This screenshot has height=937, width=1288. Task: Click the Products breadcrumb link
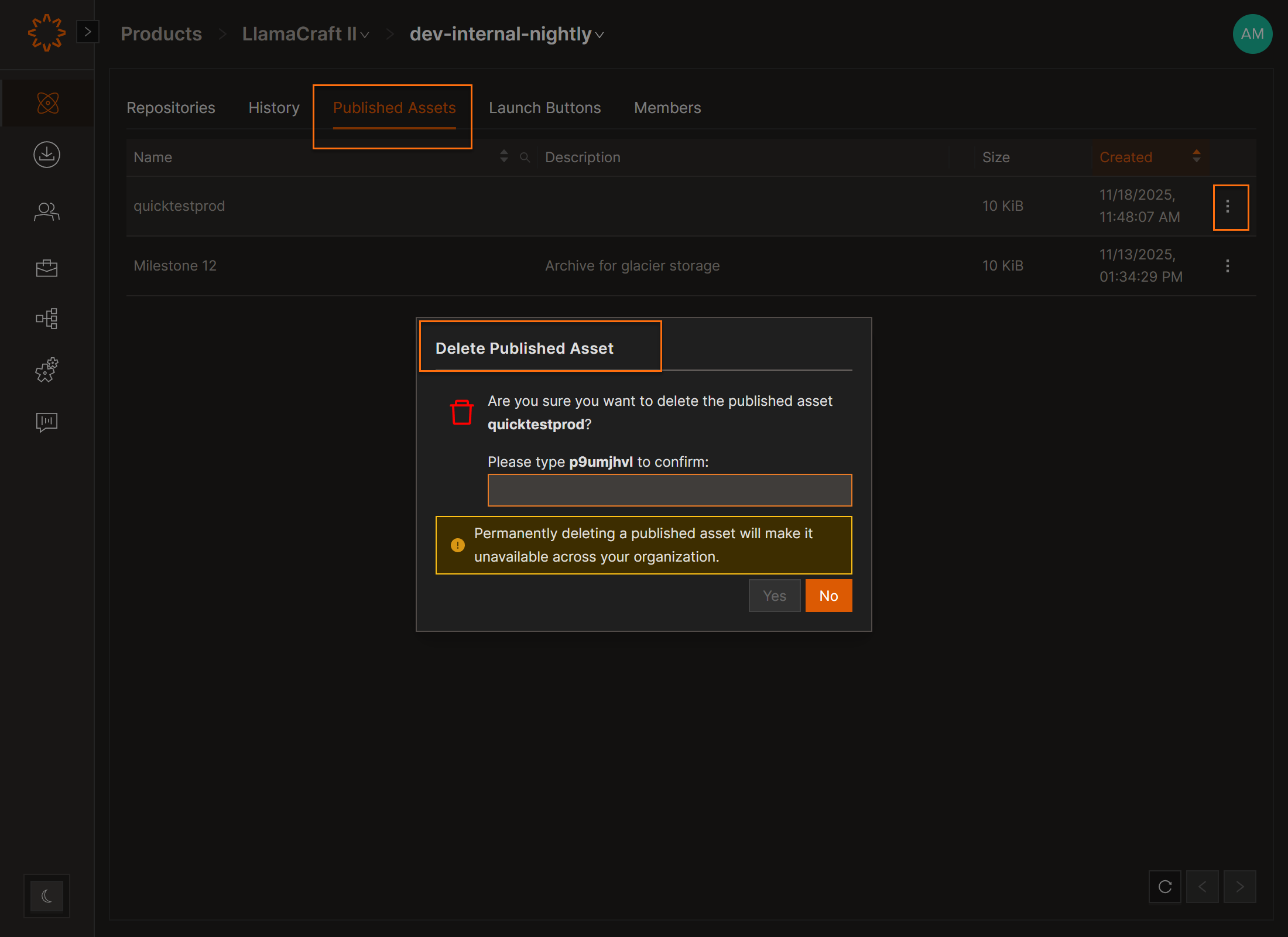click(x=161, y=34)
